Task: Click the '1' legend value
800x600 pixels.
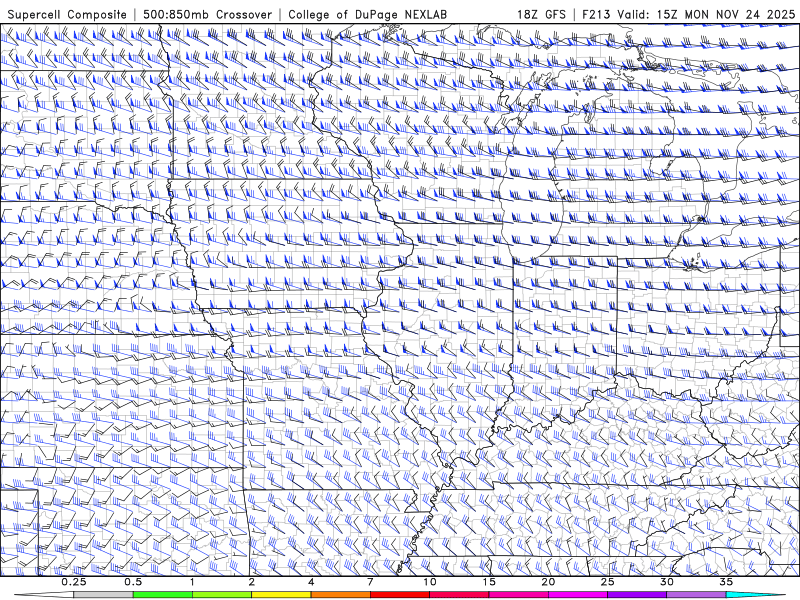Action: pos(192,582)
